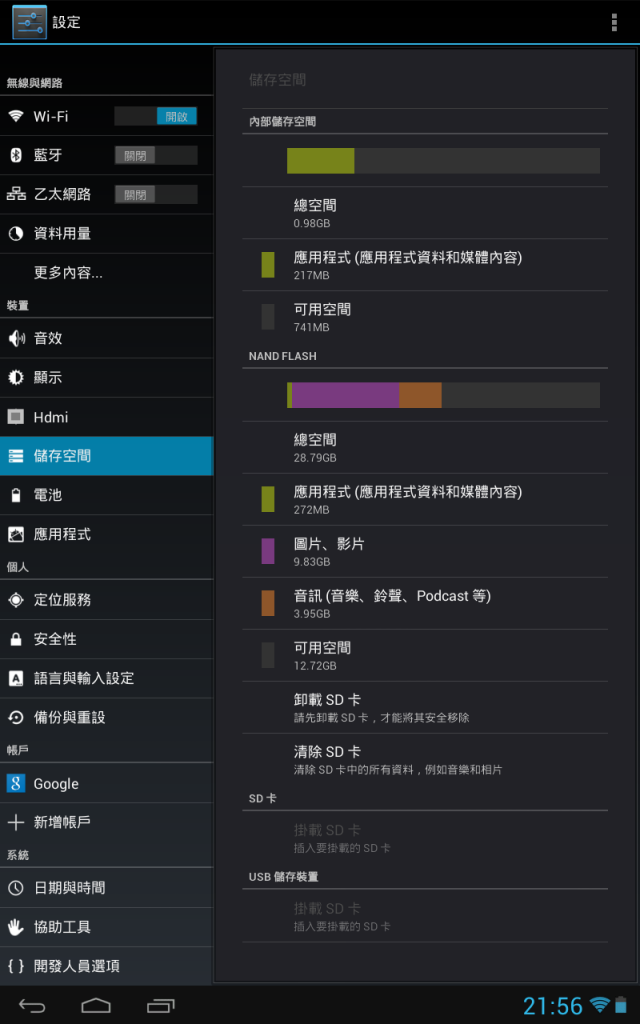Enable the 乙太網路 Ethernet switch
640x1024 pixels.
(x=155, y=195)
